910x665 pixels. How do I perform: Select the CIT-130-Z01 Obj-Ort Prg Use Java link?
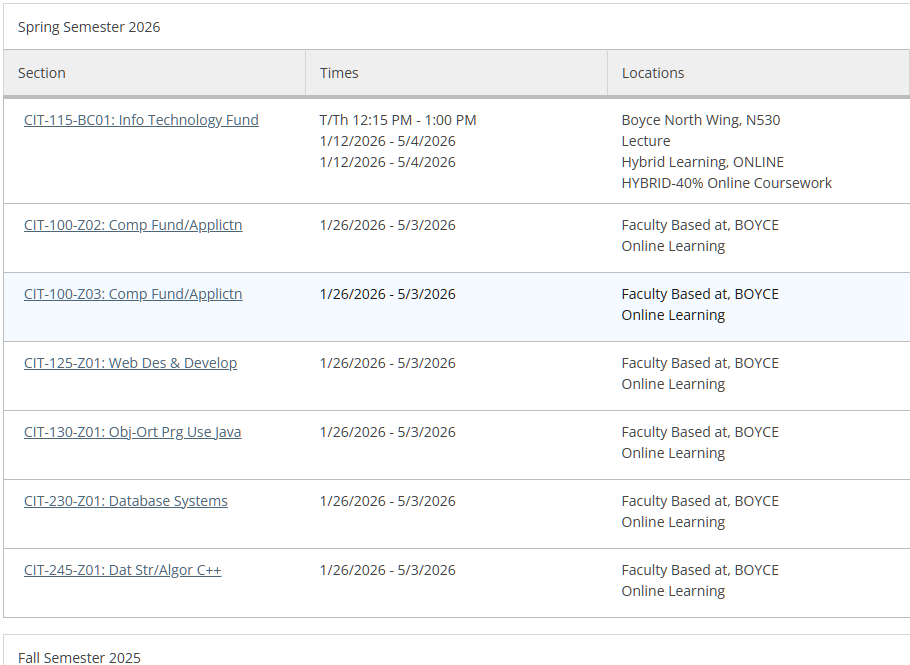132,432
